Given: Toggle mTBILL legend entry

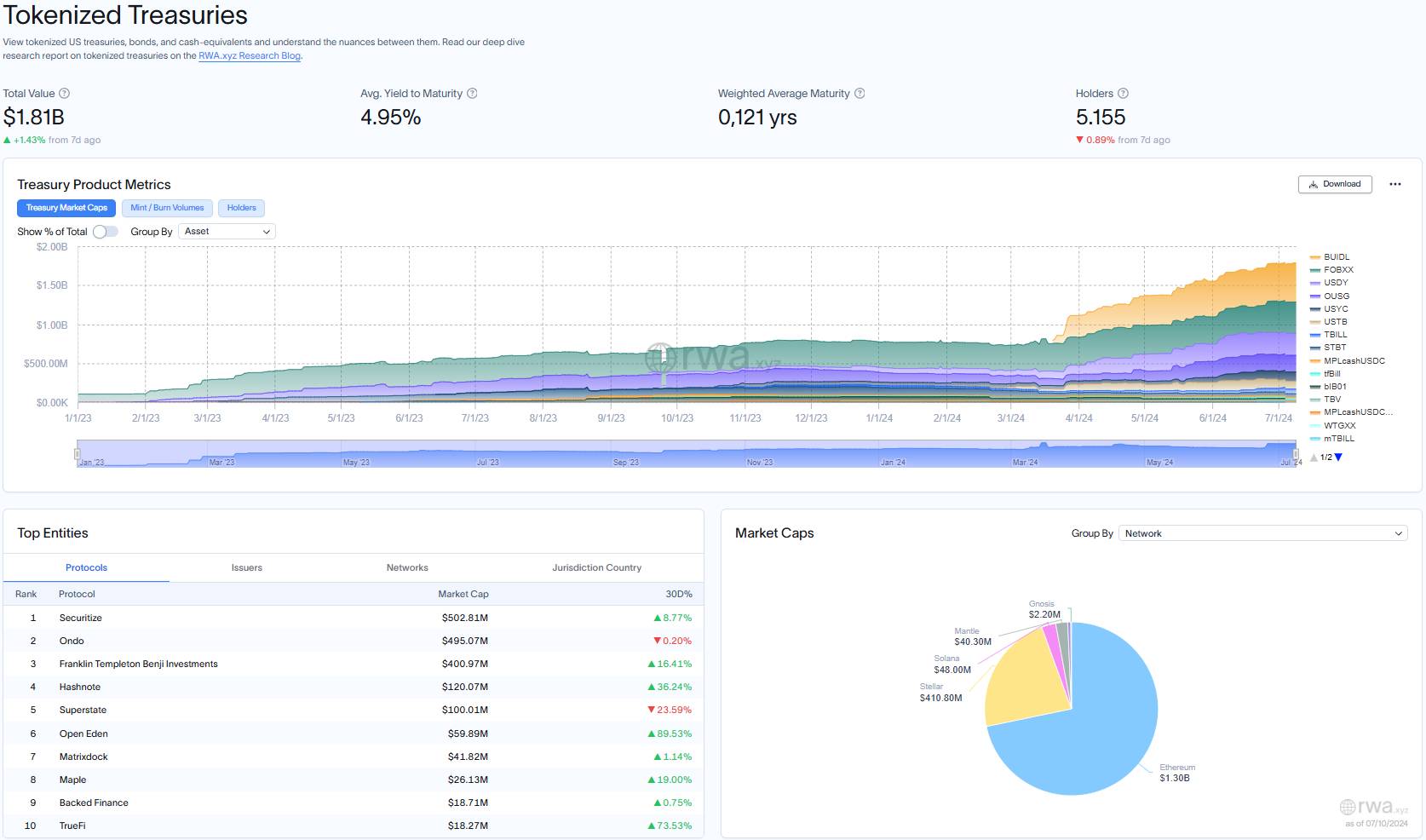Looking at the screenshot, I should coord(1332,439).
